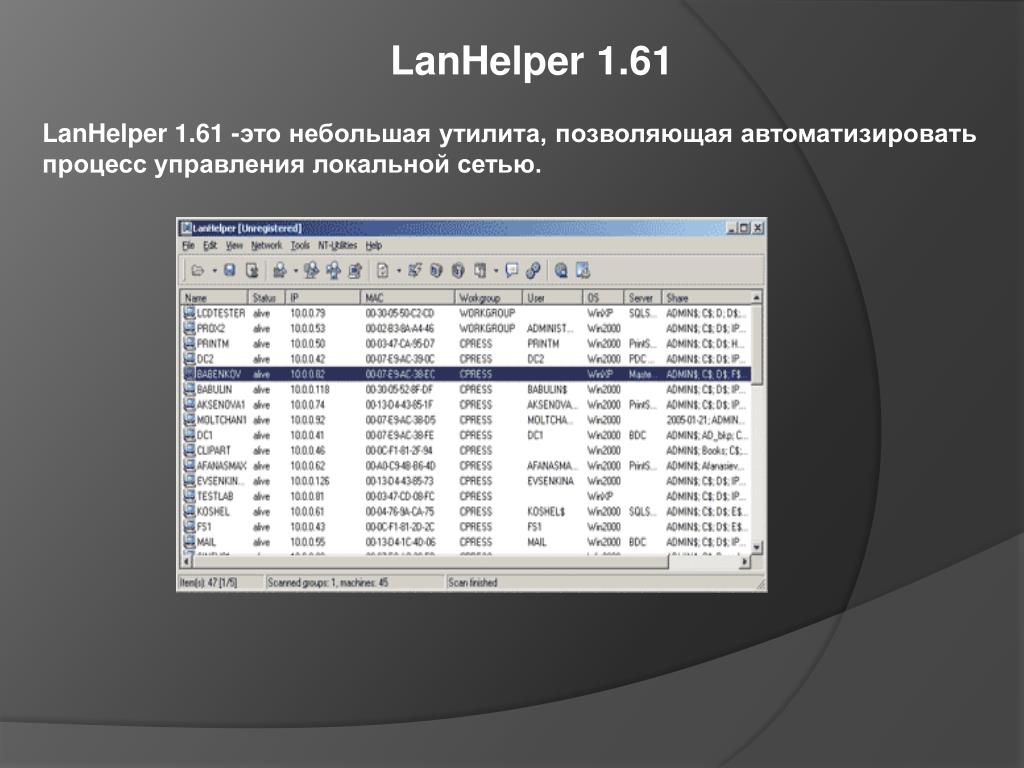Click the Open folder toolbar icon
Image resolution: width=1024 pixels, height=768 pixels.
click(x=198, y=270)
